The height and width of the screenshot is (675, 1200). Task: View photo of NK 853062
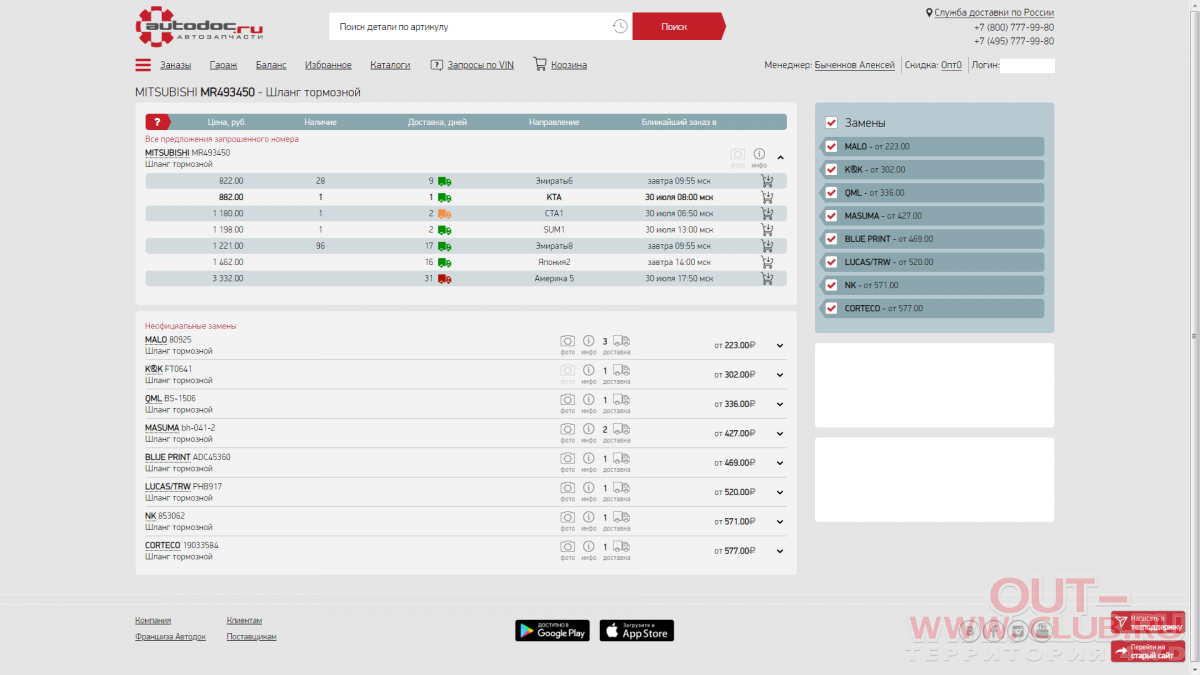point(567,518)
